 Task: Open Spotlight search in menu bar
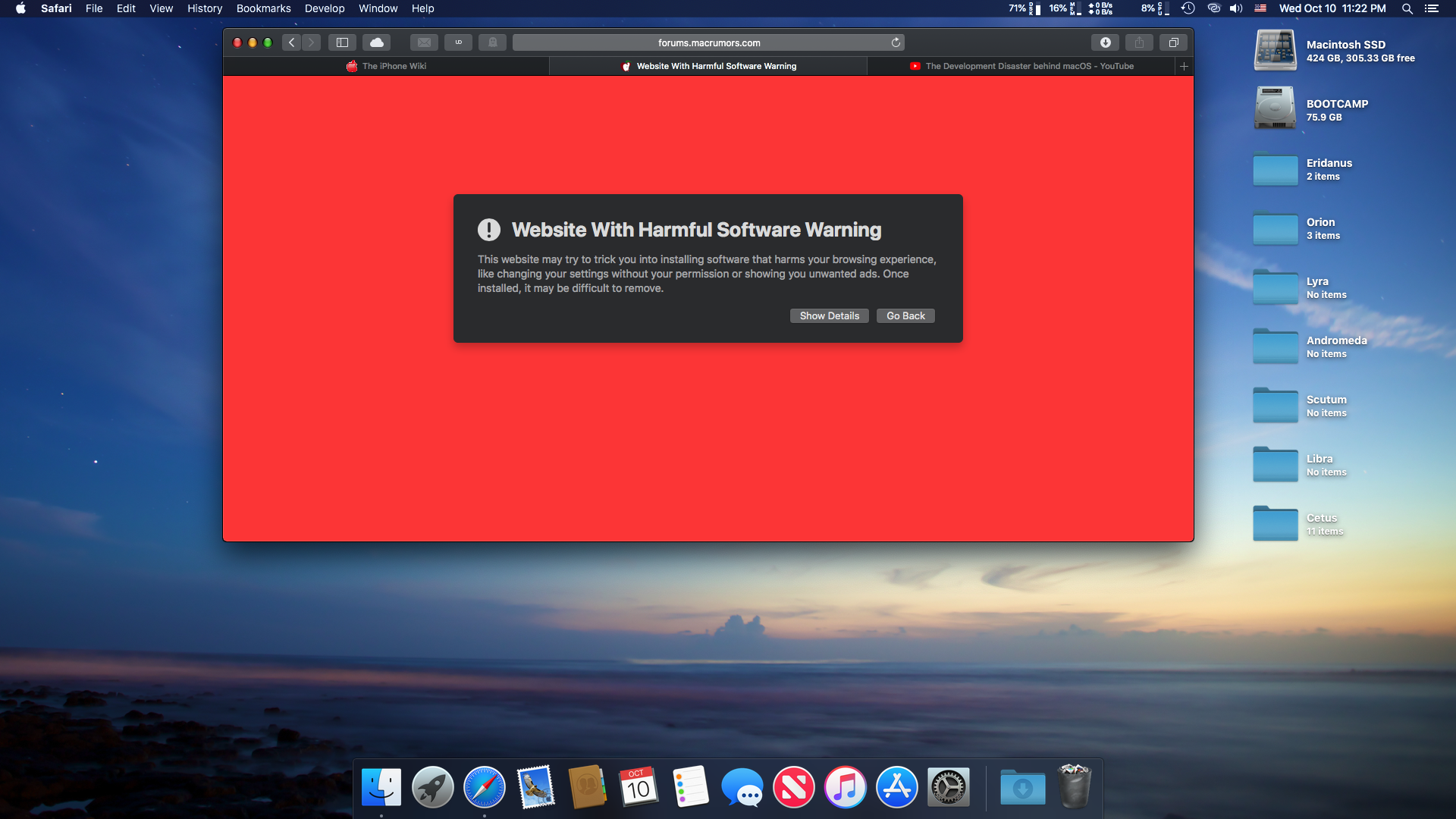1407,8
